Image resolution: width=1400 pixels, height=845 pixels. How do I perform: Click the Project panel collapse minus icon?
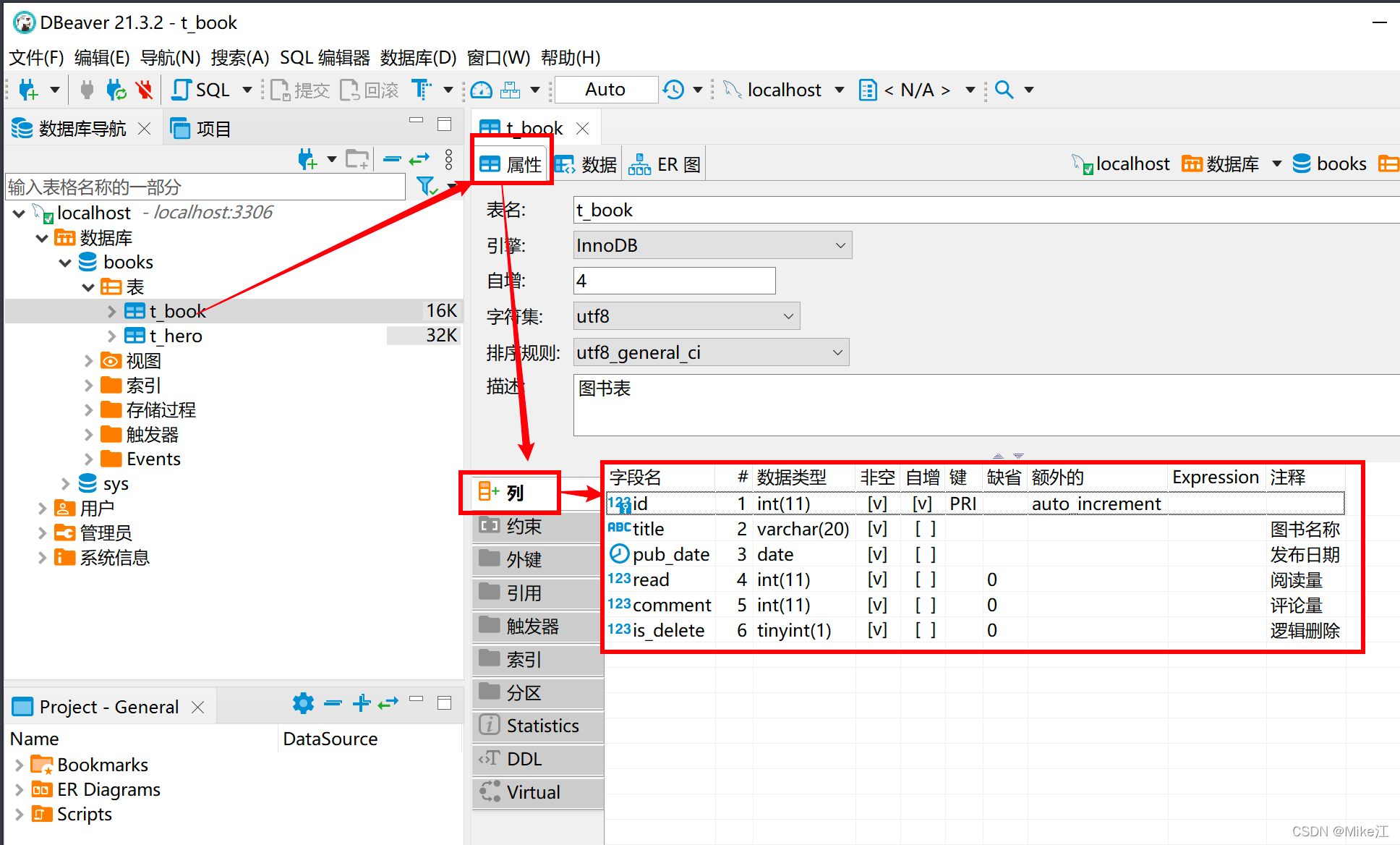pos(333,703)
